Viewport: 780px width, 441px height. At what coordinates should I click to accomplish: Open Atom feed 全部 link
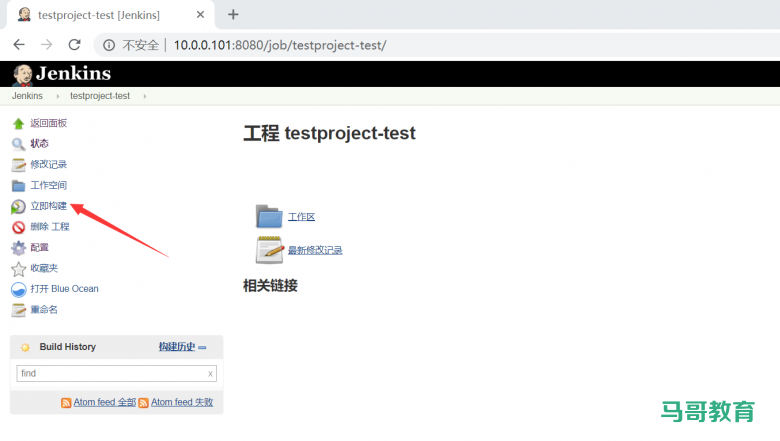[104, 402]
